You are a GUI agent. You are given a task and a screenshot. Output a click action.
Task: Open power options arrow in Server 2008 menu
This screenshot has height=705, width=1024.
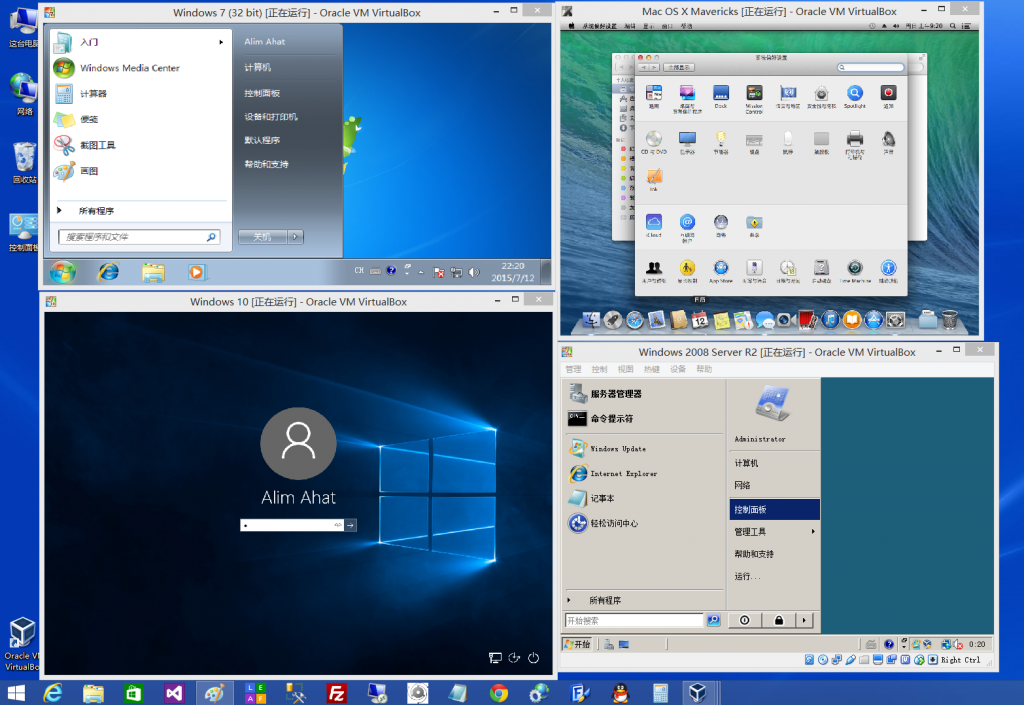804,620
